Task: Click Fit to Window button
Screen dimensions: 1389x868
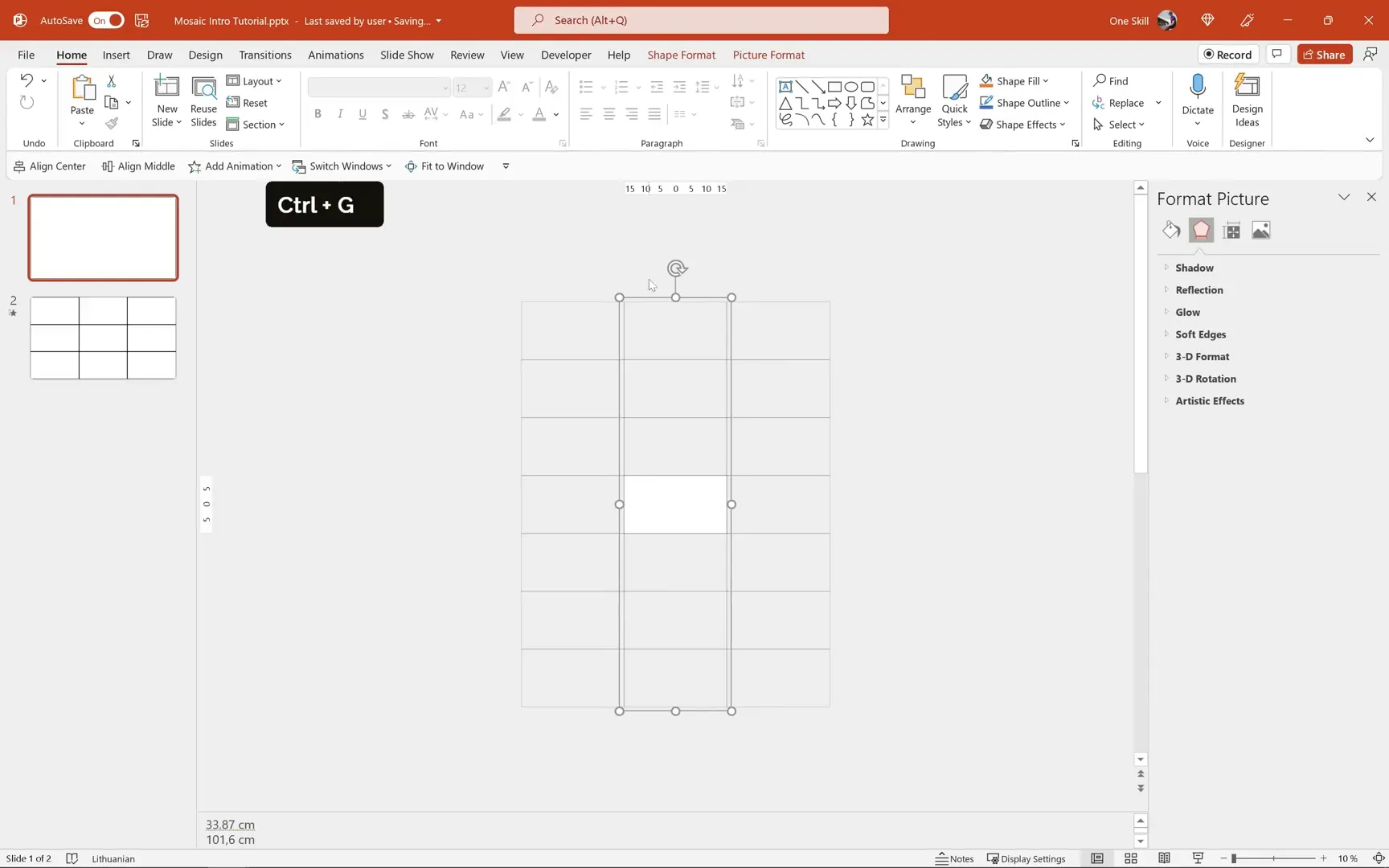Action: coord(445,166)
